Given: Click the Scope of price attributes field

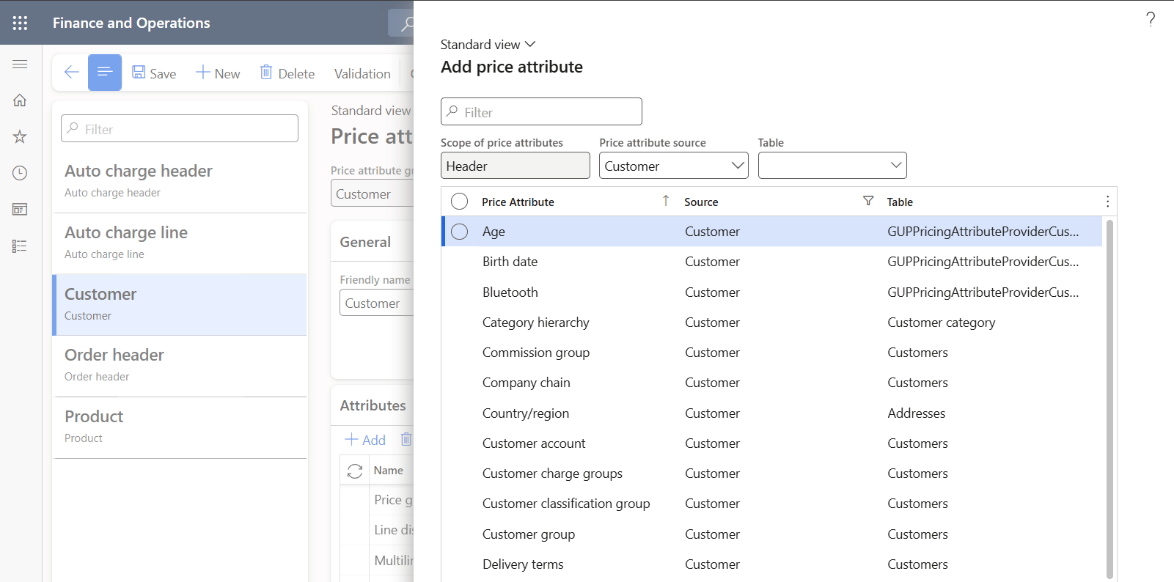Looking at the screenshot, I should click(x=515, y=166).
